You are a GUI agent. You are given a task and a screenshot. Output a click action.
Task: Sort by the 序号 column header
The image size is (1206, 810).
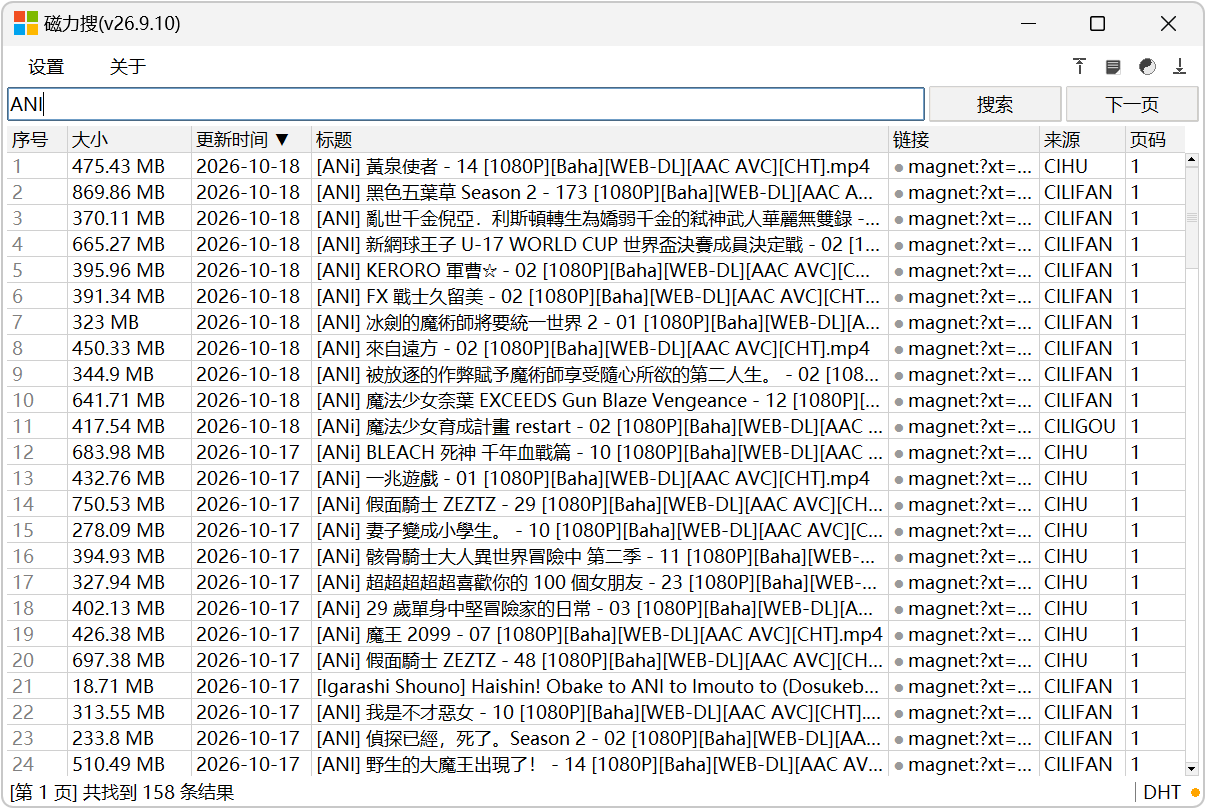[38, 140]
